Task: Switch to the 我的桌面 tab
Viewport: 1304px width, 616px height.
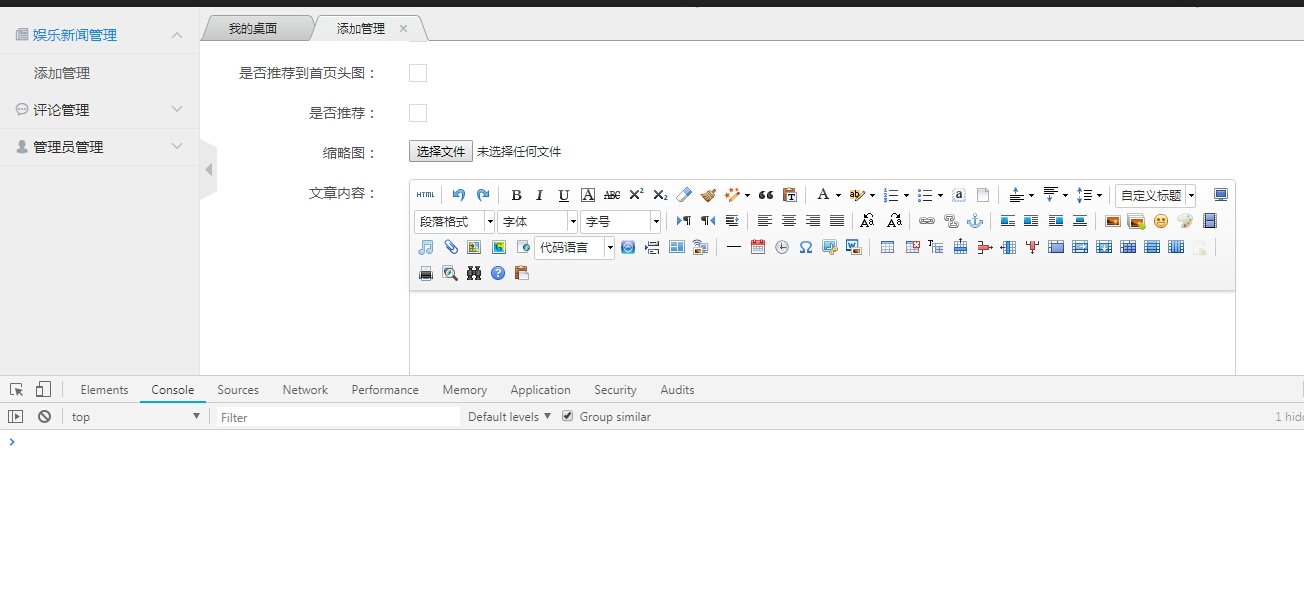Action: coord(253,29)
